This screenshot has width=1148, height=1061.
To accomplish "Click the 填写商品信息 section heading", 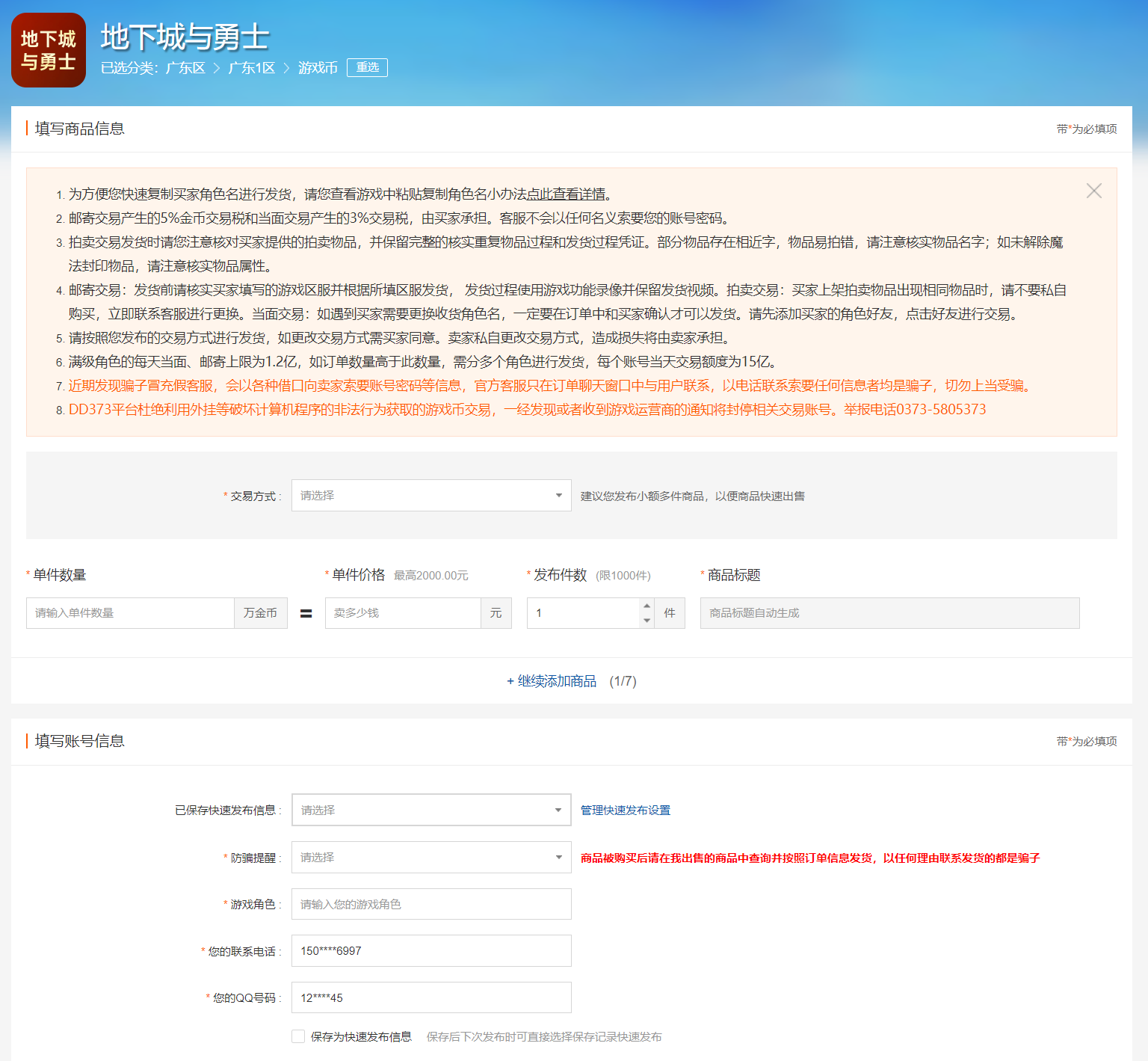I will (x=79, y=129).
